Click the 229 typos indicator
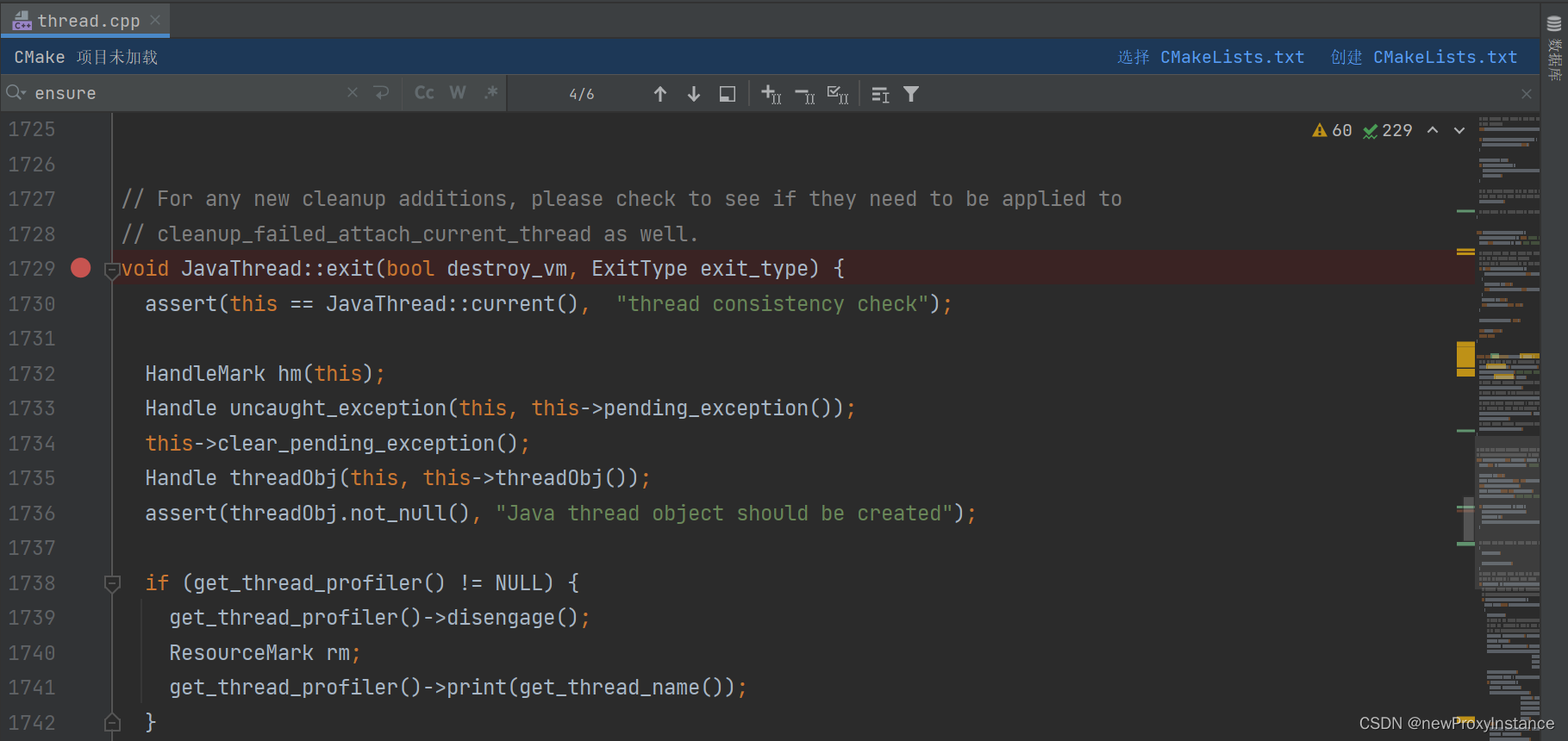Viewport: 1568px width, 741px height. click(x=1387, y=130)
